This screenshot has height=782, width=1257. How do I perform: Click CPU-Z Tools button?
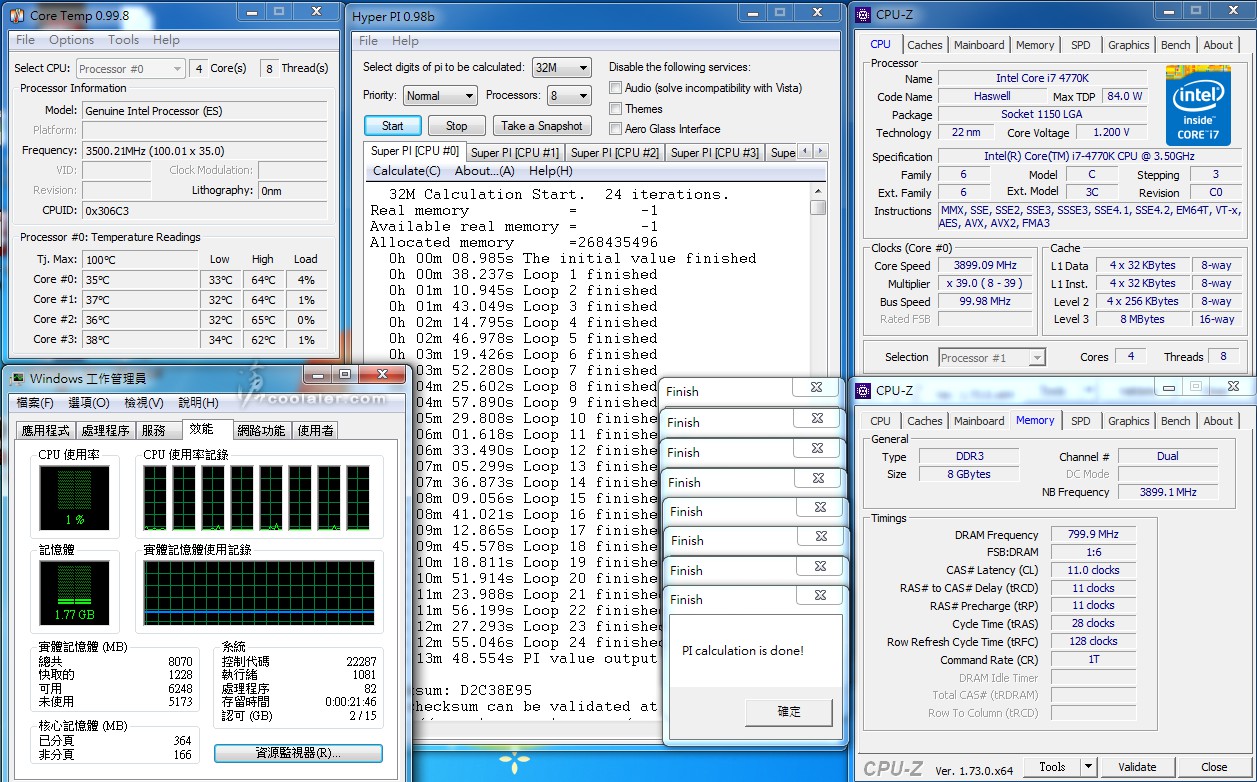(1052, 767)
